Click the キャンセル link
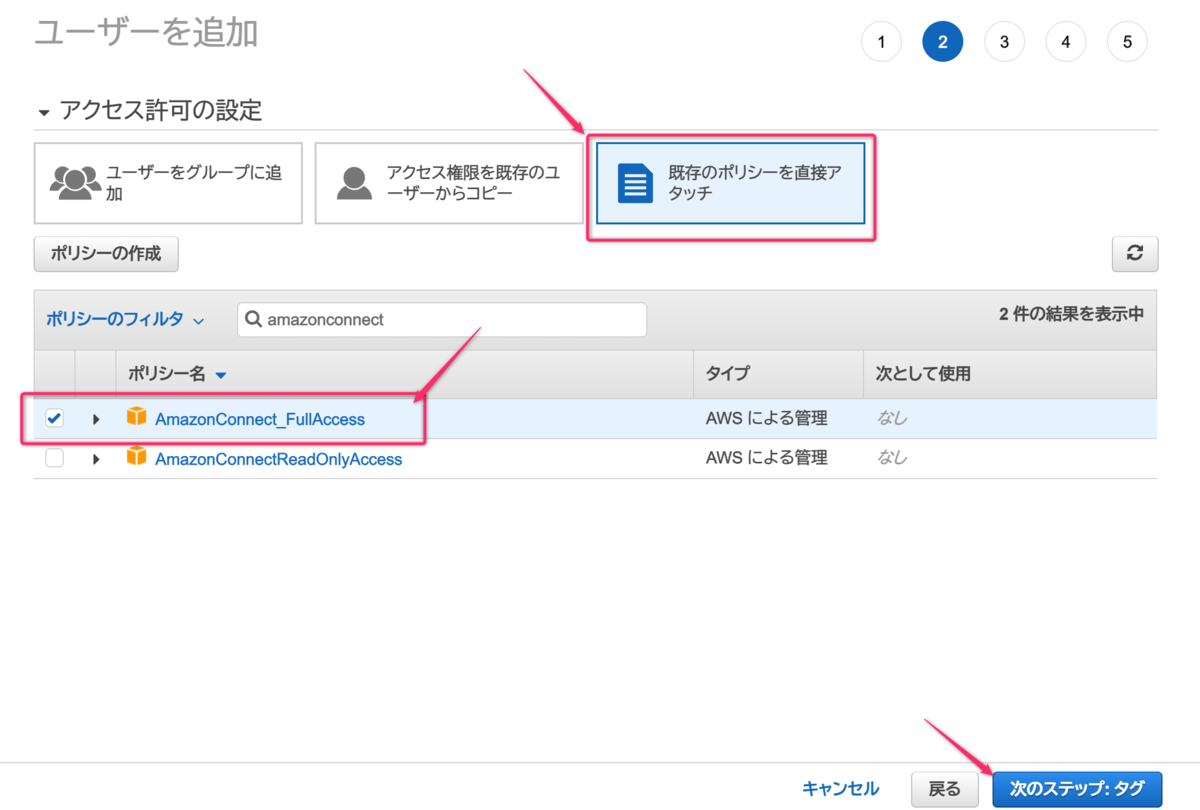Viewport: 1200px width, 810px height. coord(841,789)
